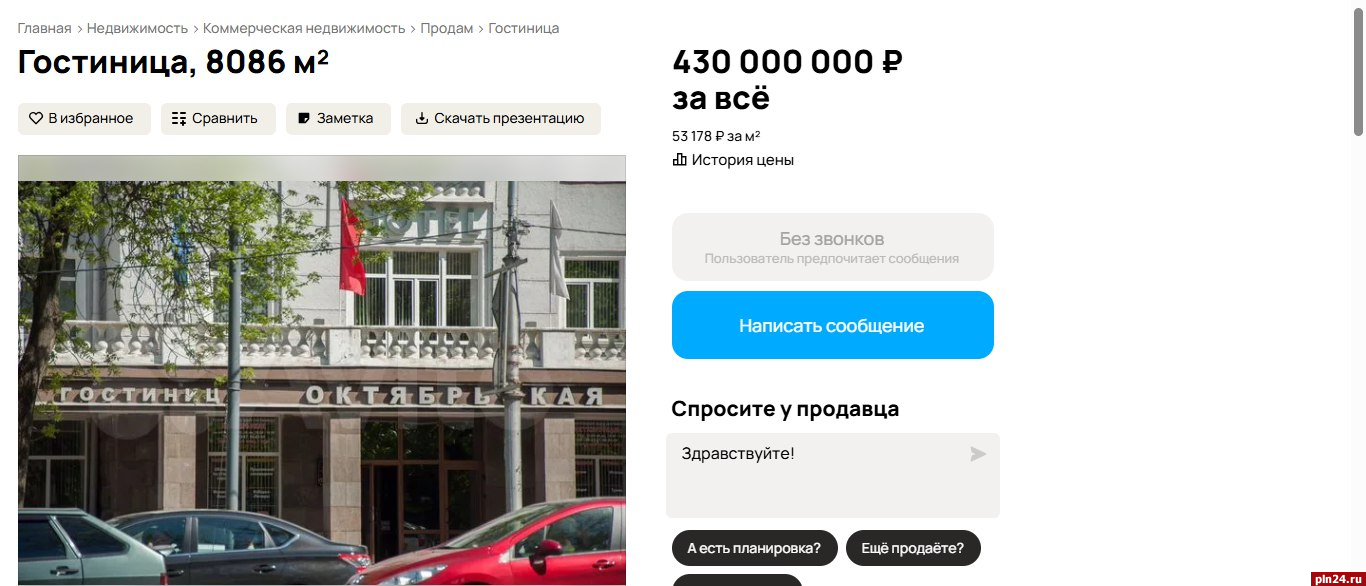Click the disabled Без звонков button

pos(833,247)
